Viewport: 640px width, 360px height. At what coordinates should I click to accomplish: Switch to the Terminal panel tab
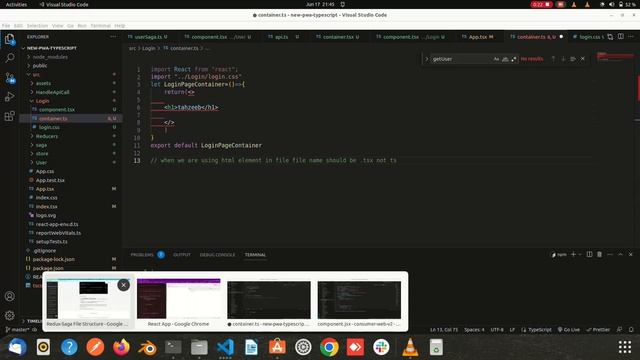[x=255, y=255]
